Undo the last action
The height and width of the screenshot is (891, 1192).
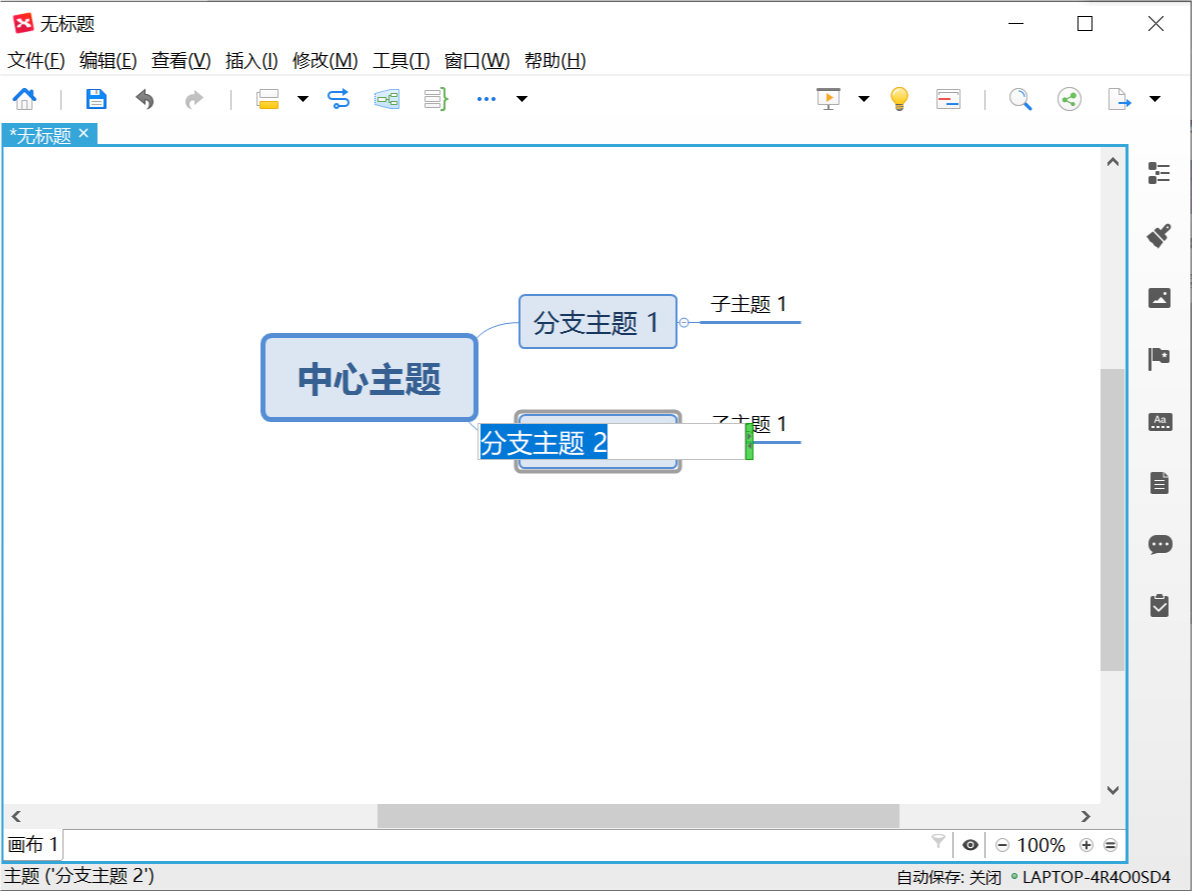point(144,99)
